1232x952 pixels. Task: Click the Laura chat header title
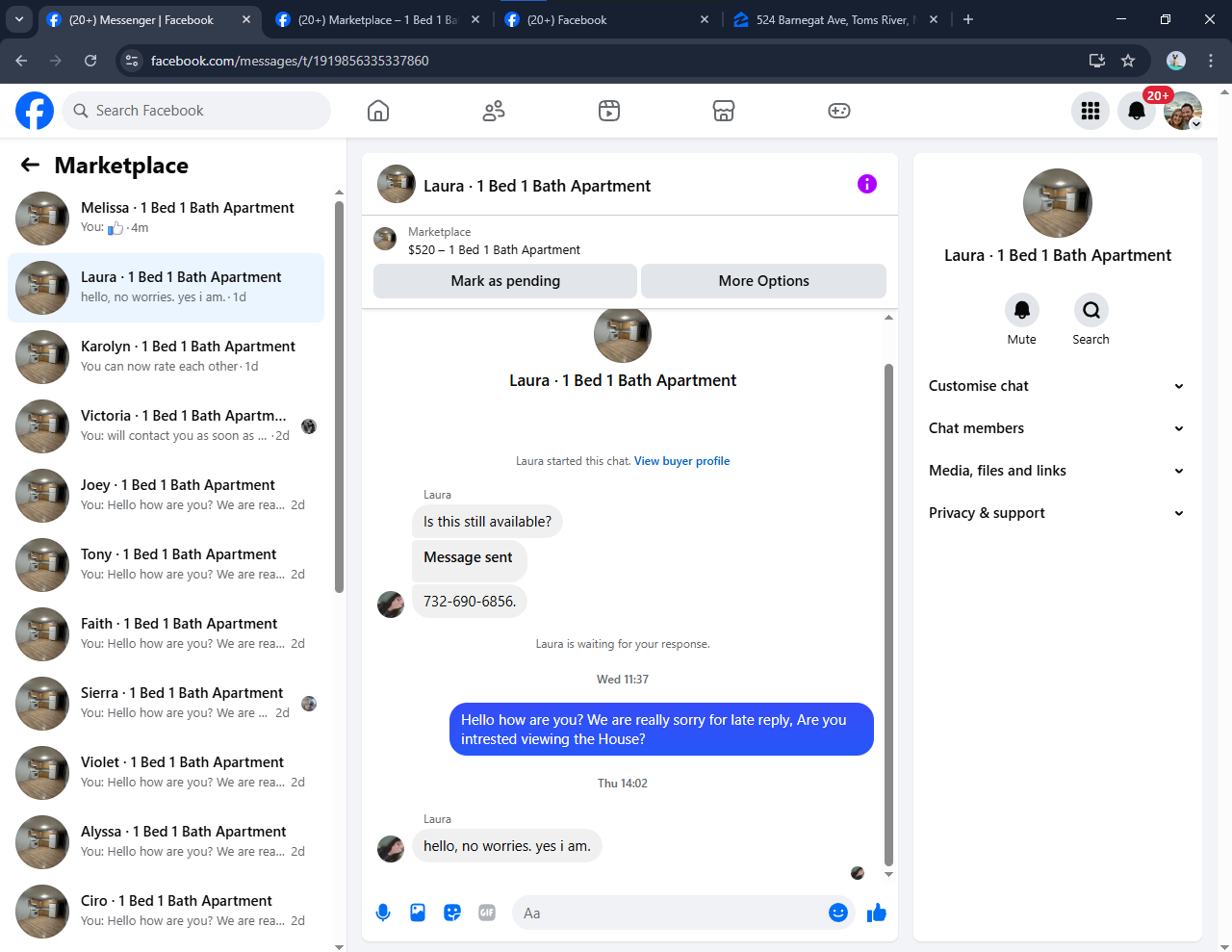point(537,186)
